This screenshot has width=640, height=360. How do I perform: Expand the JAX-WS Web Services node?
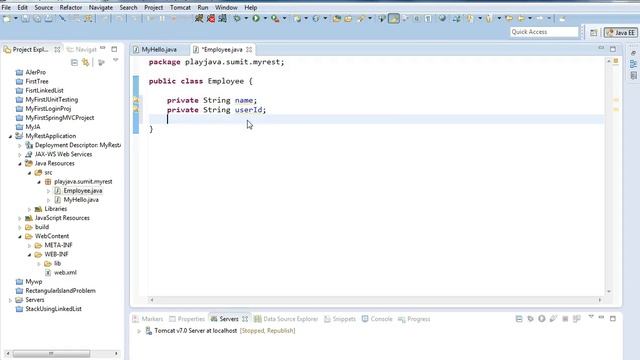20,154
